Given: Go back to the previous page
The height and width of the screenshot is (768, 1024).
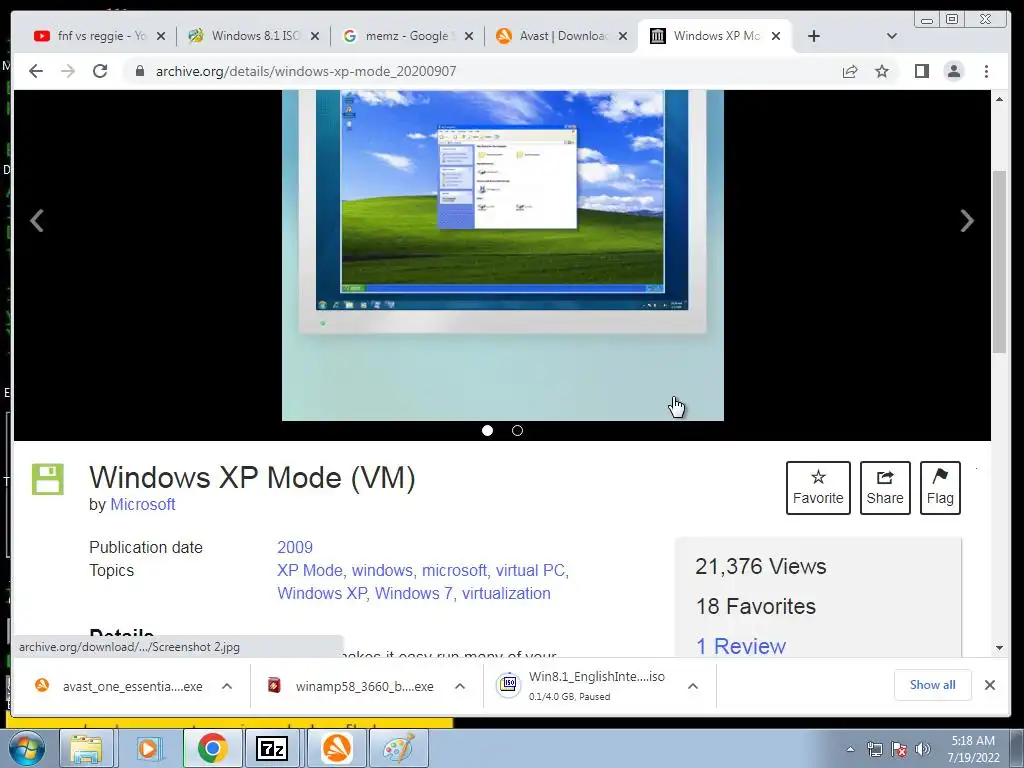Looking at the screenshot, I should point(36,71).
